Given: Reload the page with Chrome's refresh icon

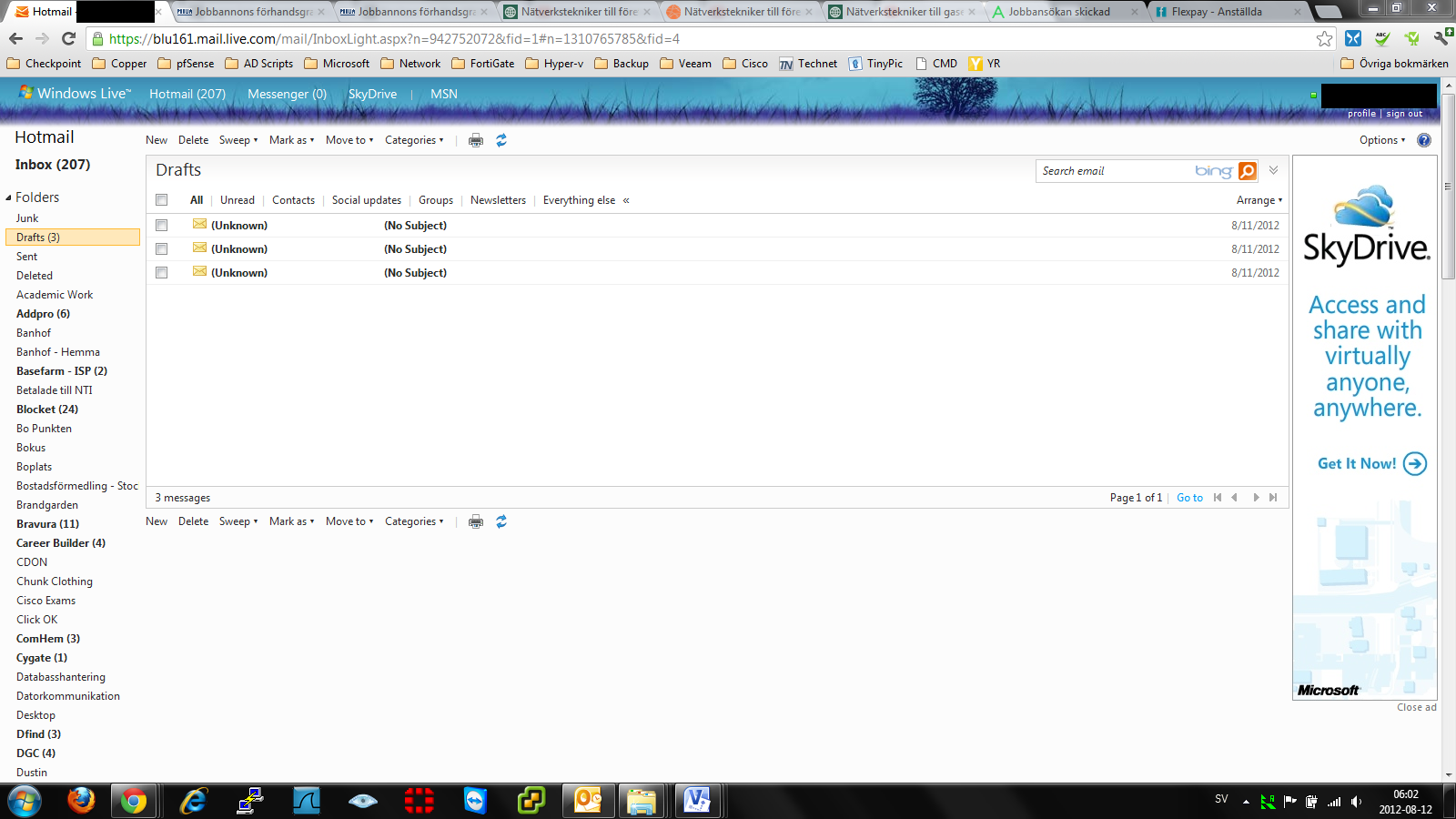Looking at the screenshot, I should click(x=68, y=39).
